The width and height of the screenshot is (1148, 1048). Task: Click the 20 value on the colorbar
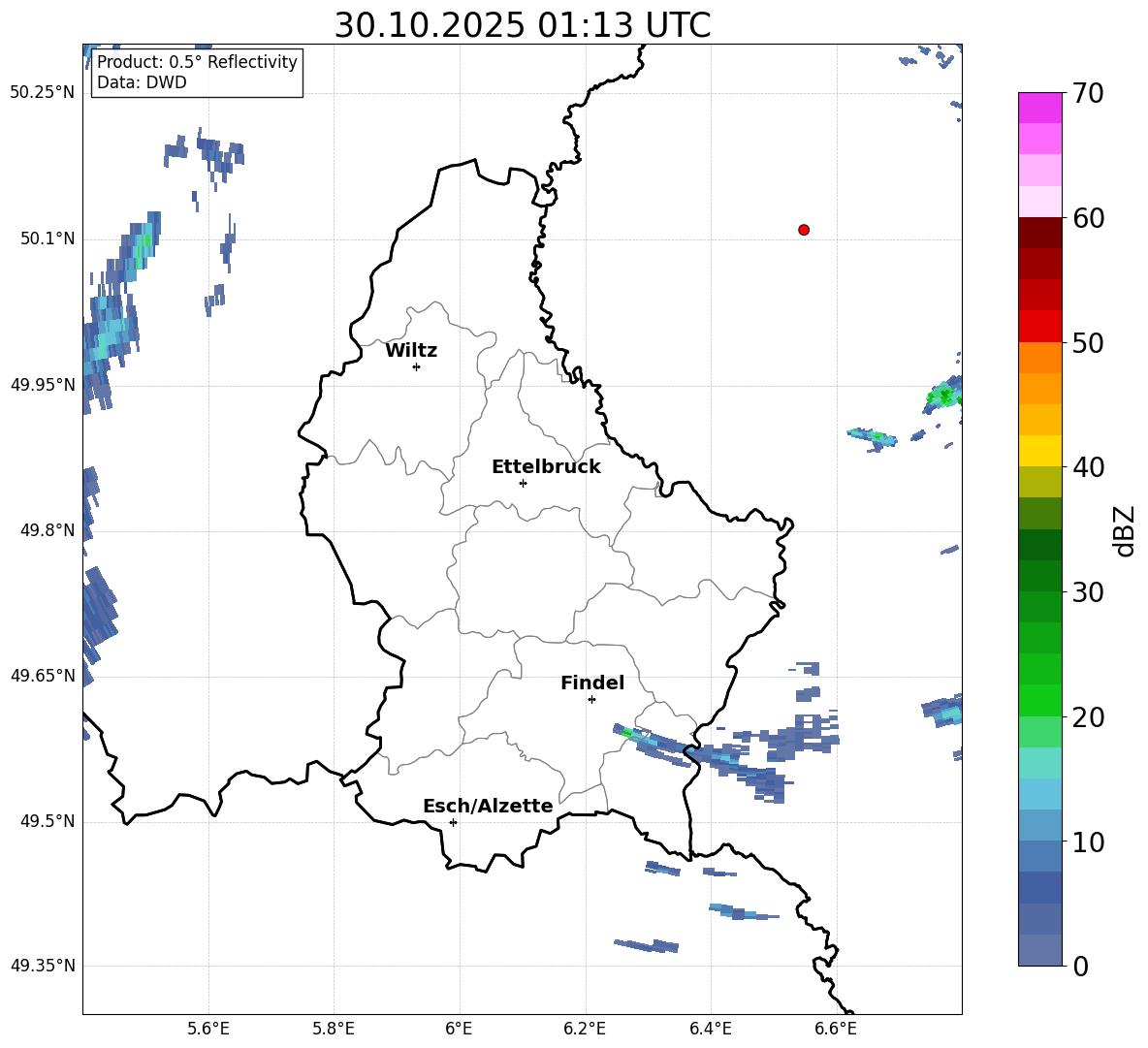tap(1088, 717)
